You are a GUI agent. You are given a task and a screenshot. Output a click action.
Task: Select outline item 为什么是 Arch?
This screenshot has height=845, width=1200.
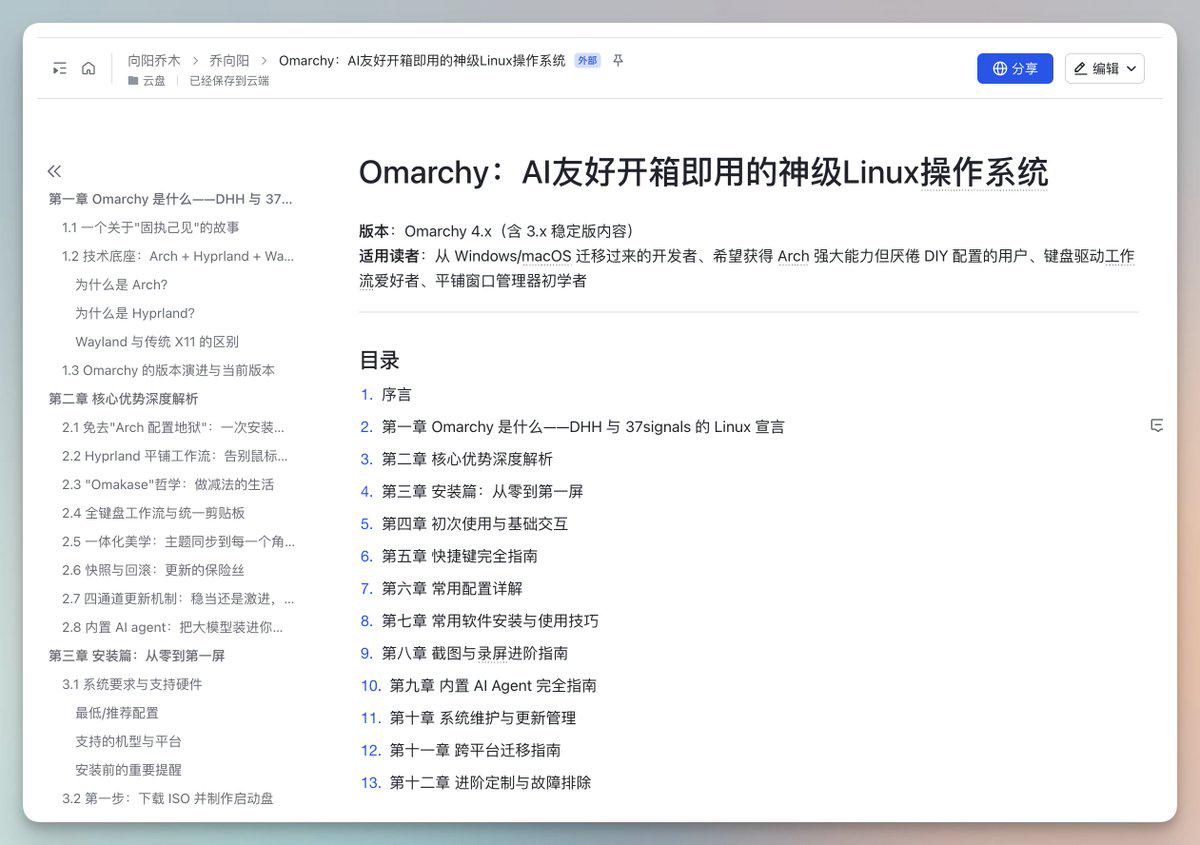(x=121, y=285)
